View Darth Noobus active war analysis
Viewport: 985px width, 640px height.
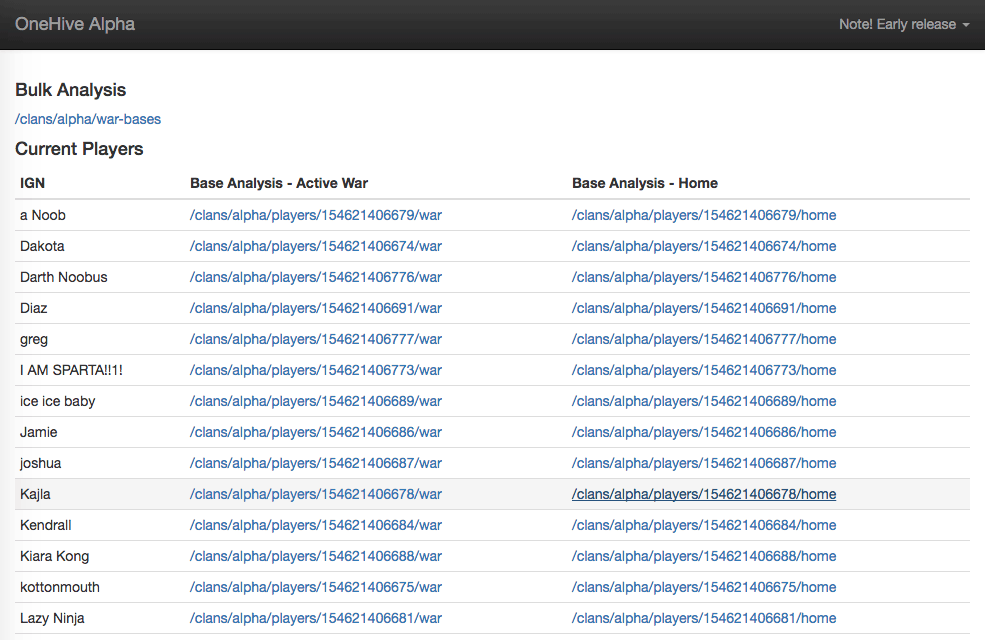(315, 277)
